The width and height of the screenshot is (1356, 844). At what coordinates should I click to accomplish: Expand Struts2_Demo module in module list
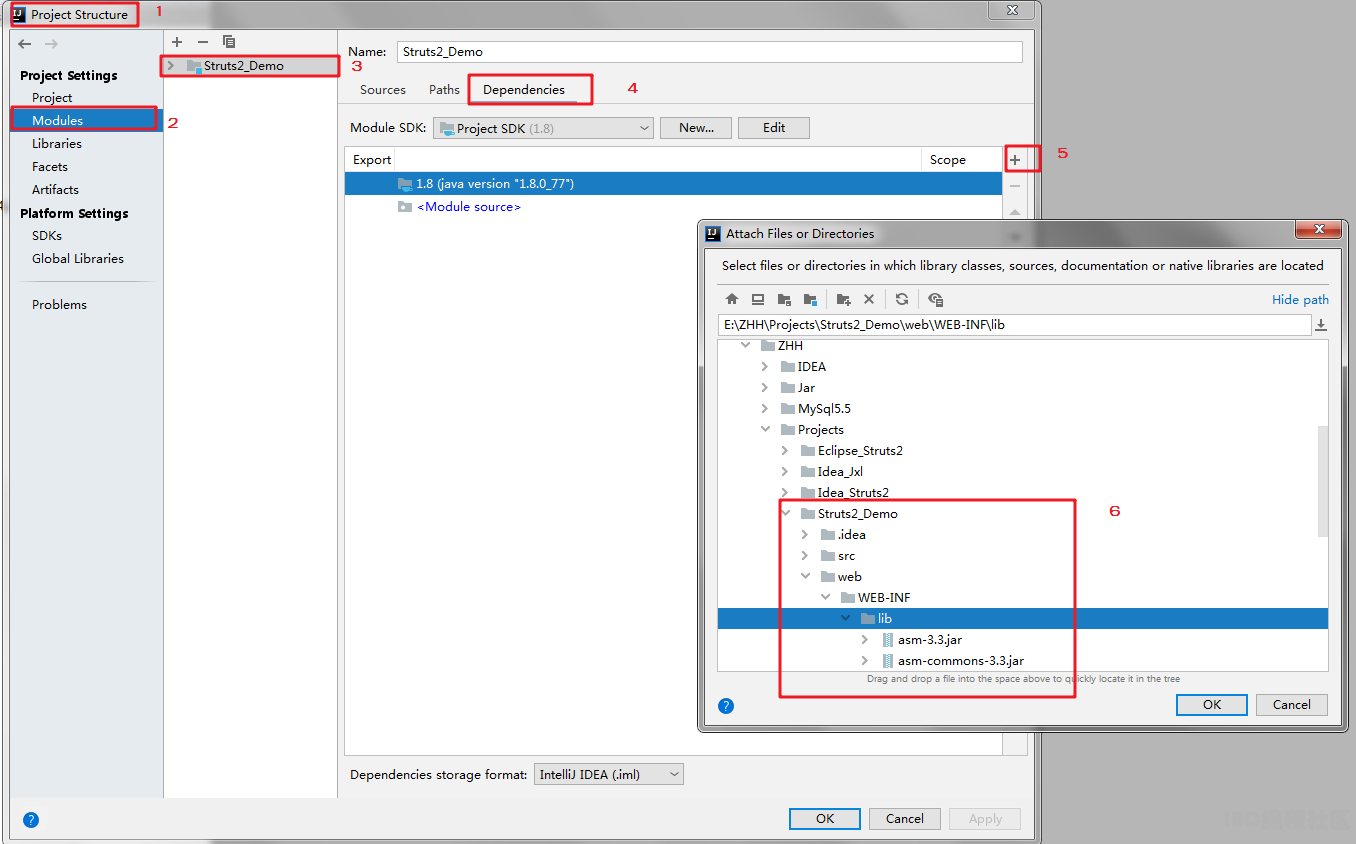[171, 66]
